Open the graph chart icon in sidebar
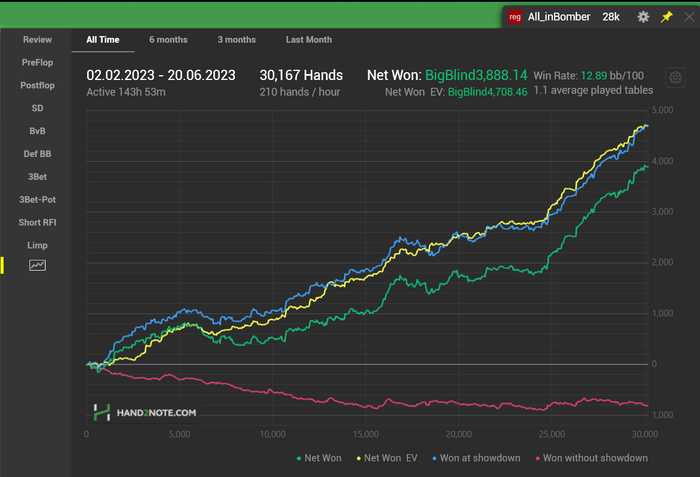 [38, 265]
